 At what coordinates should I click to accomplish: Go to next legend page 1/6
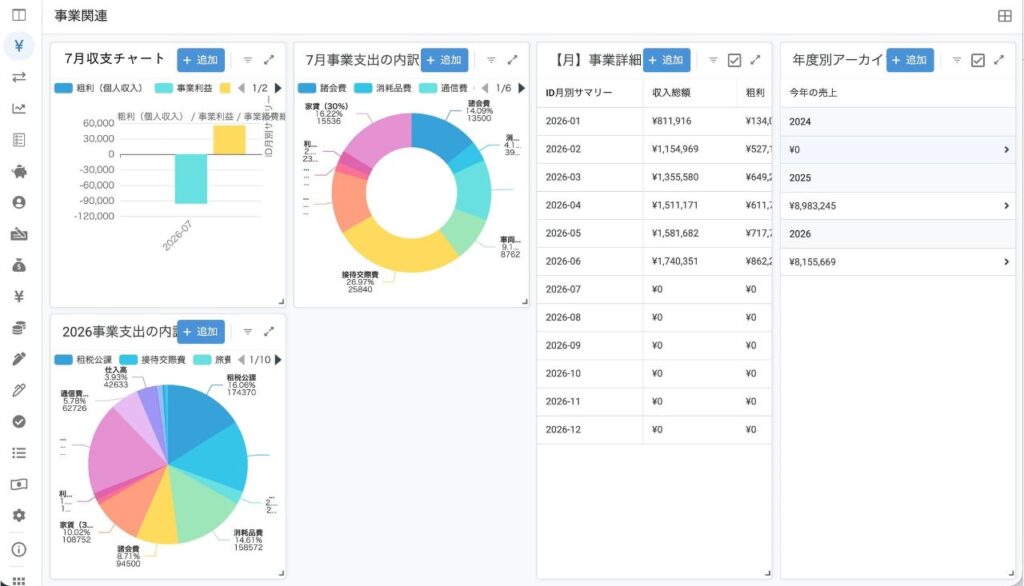(x=521, y=88)
